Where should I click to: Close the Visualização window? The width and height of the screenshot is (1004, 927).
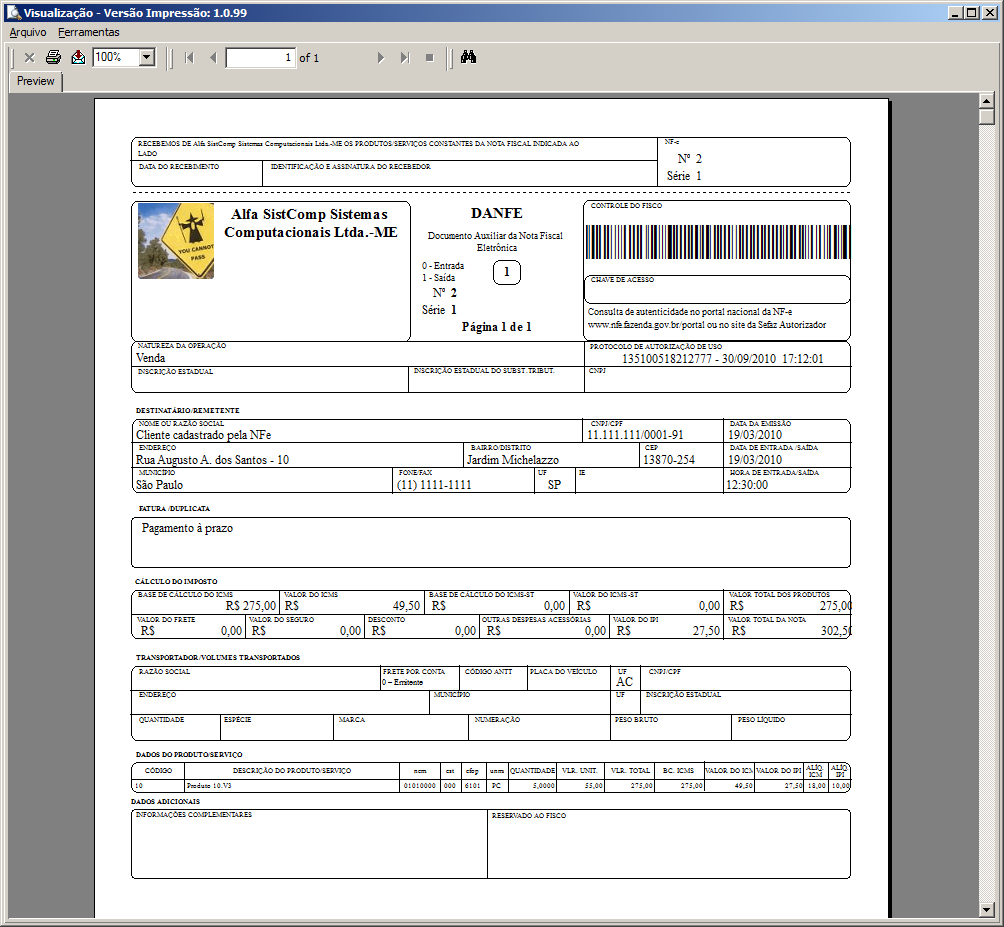click(989, 12)
